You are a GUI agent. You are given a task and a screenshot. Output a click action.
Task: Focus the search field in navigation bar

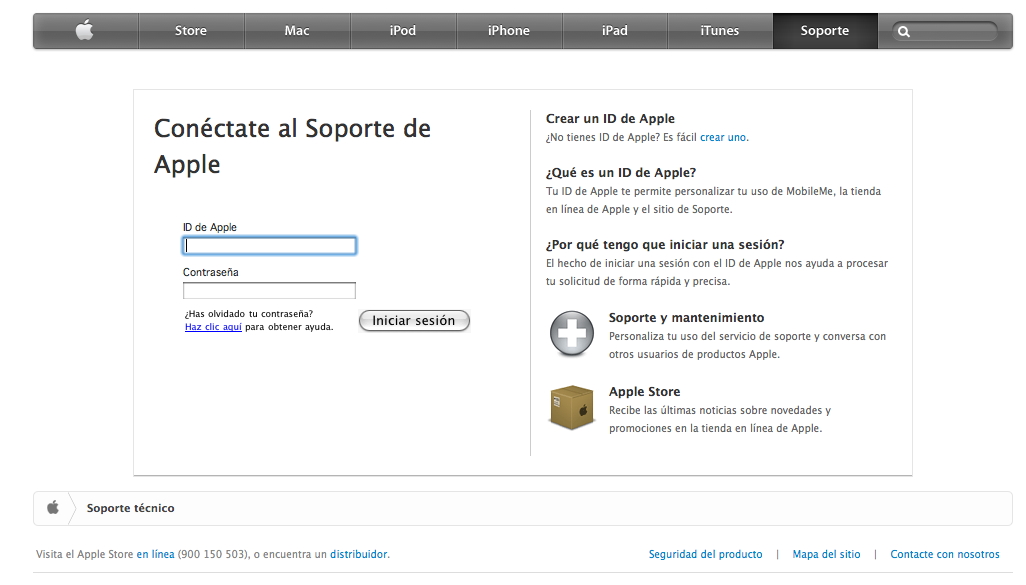945,31
